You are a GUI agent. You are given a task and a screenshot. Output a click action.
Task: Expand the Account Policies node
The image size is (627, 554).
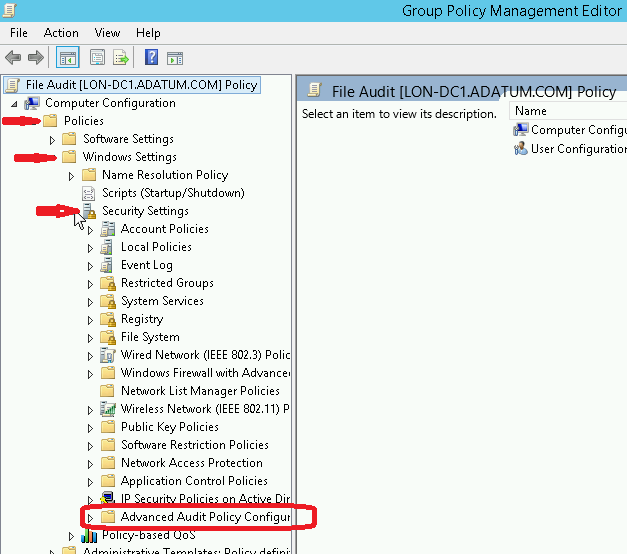click(90, 230)
